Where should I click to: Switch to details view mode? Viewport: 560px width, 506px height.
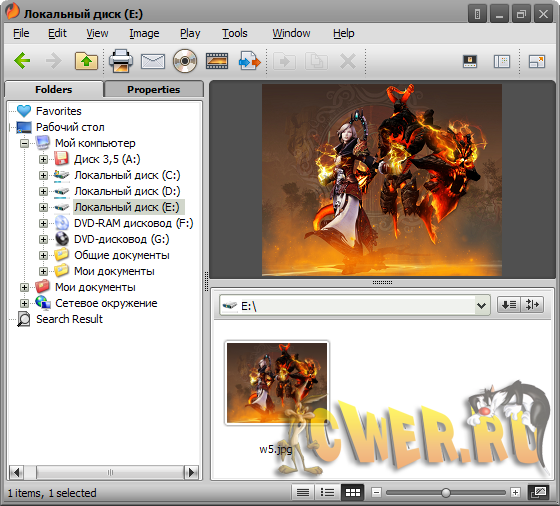(x=303, y=493)
